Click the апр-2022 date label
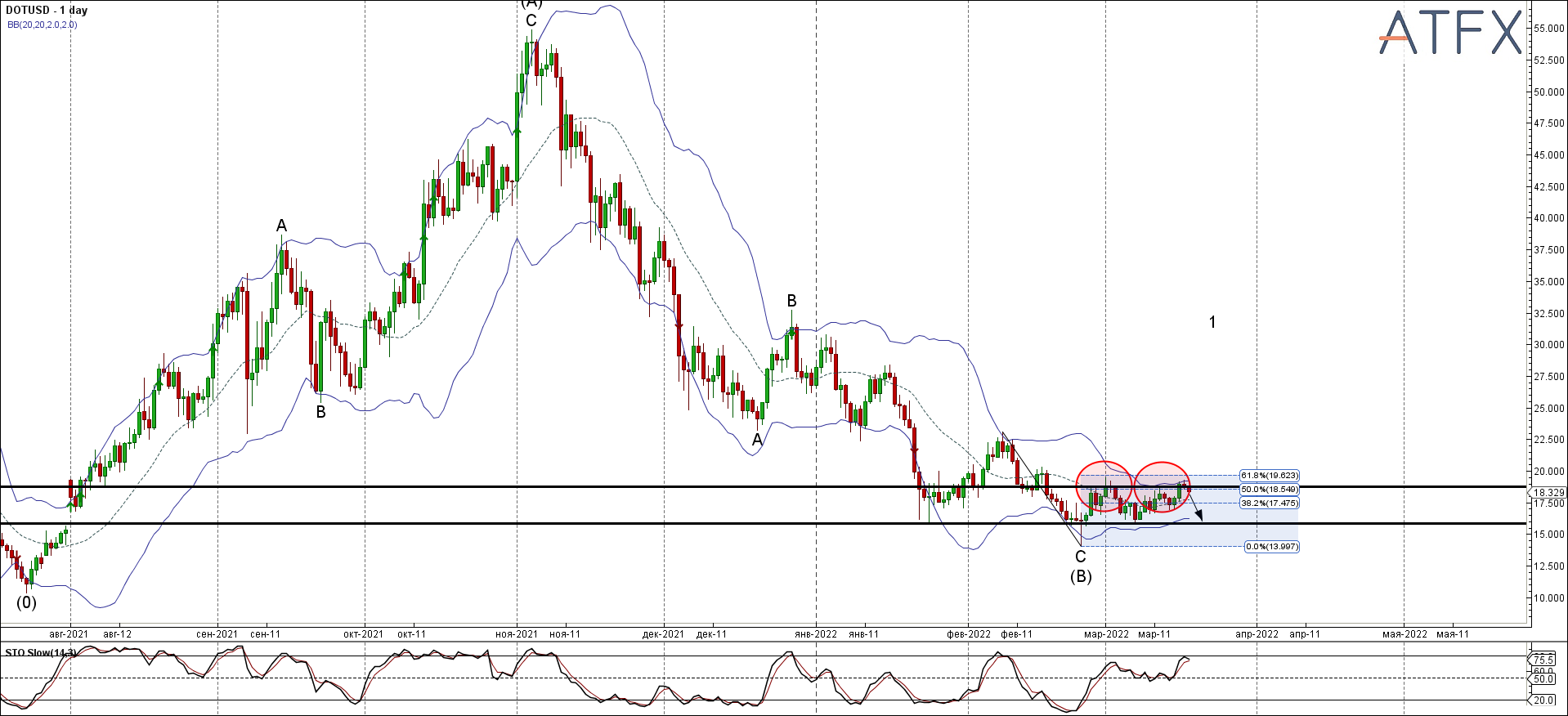Image resolution: width=1568 pixels, height=716 pixels. 1257,633
